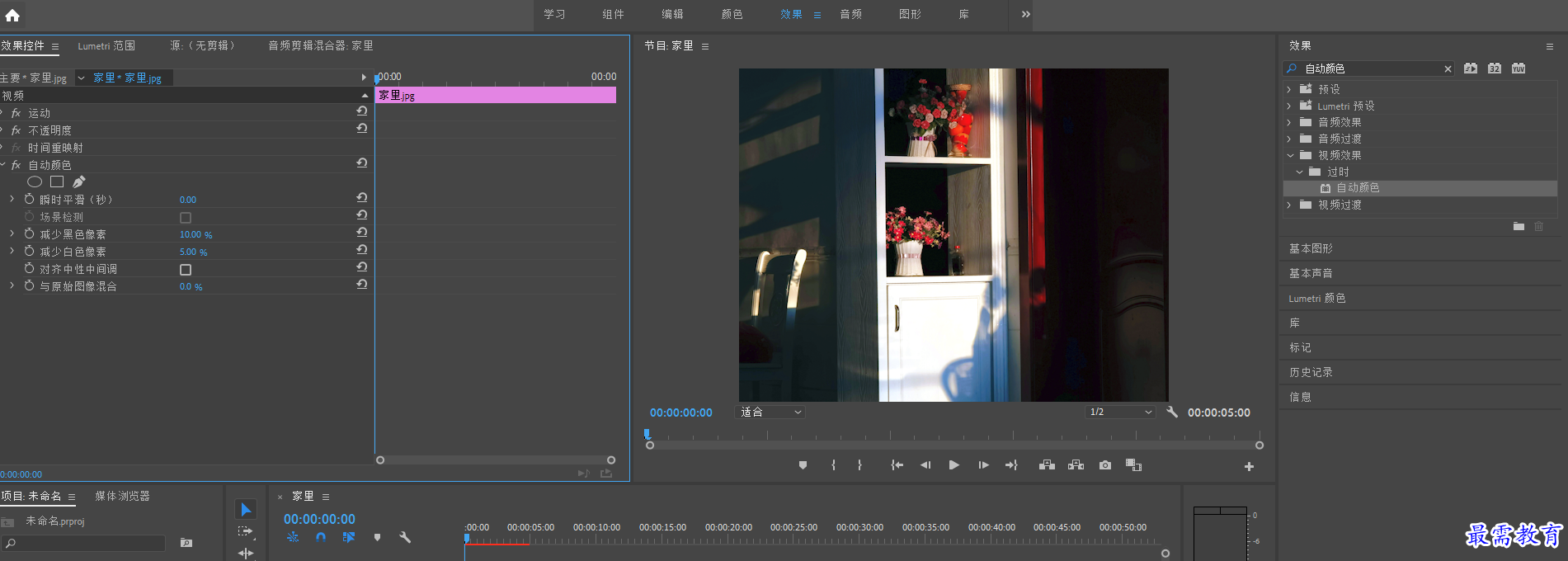Click the 10.00 % 减少黑色像素 value
Screen dimensions: 1568x561
coord(195,234)
